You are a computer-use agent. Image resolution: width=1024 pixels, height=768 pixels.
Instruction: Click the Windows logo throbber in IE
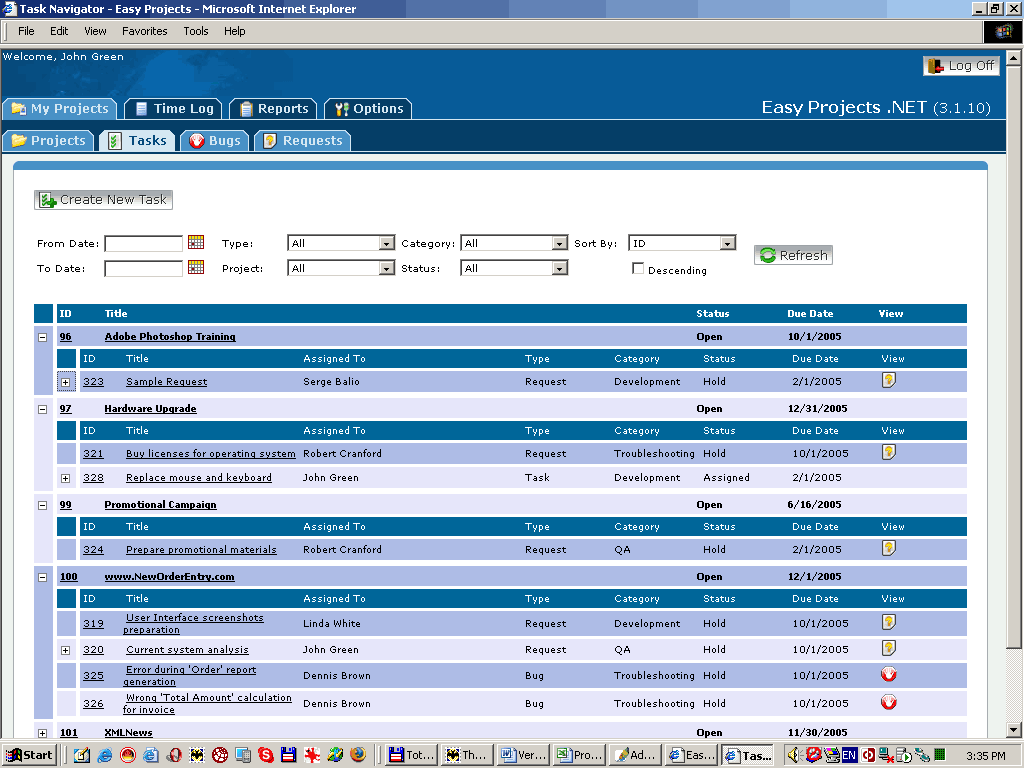[1003, 31]
